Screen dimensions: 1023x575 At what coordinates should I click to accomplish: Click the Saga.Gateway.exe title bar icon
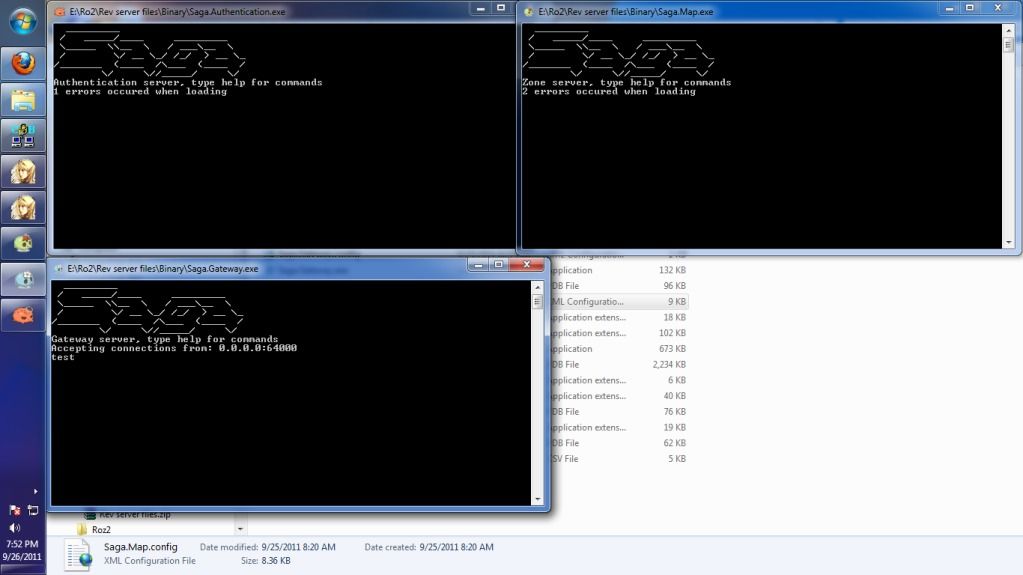click(60, 268)
